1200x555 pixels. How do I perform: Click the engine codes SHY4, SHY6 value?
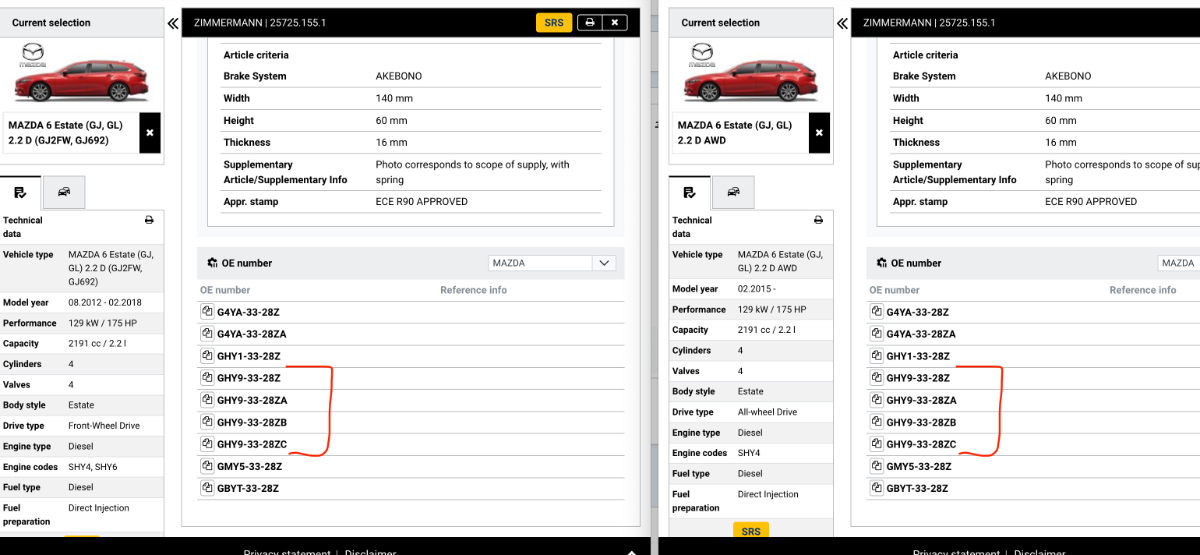(92, 467)
